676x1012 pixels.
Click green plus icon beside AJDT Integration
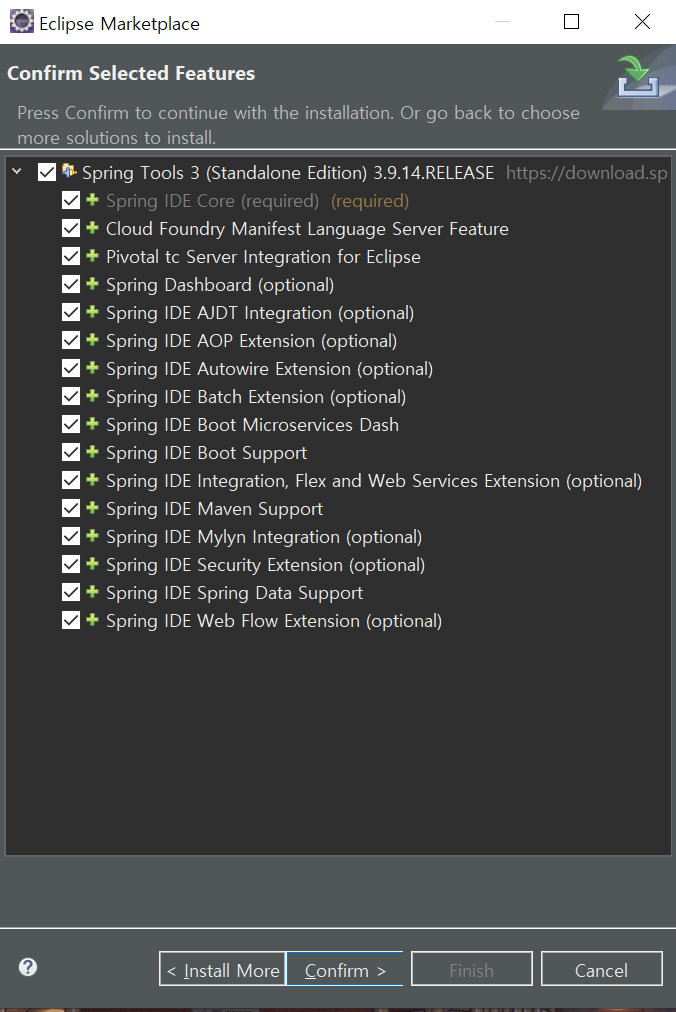pyautogui.click(x=92, y=311)
